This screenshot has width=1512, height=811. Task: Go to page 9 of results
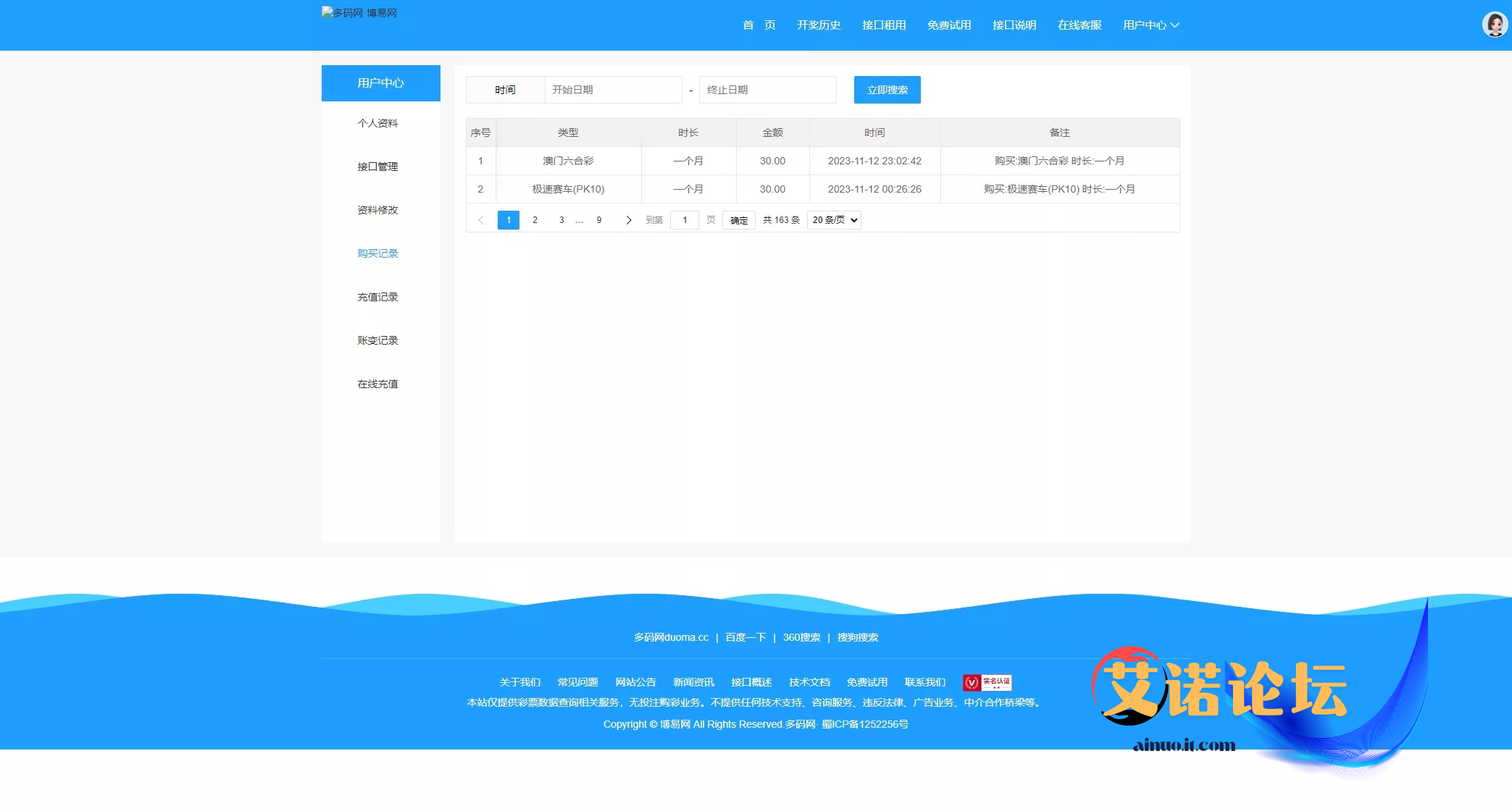(598, 220)
